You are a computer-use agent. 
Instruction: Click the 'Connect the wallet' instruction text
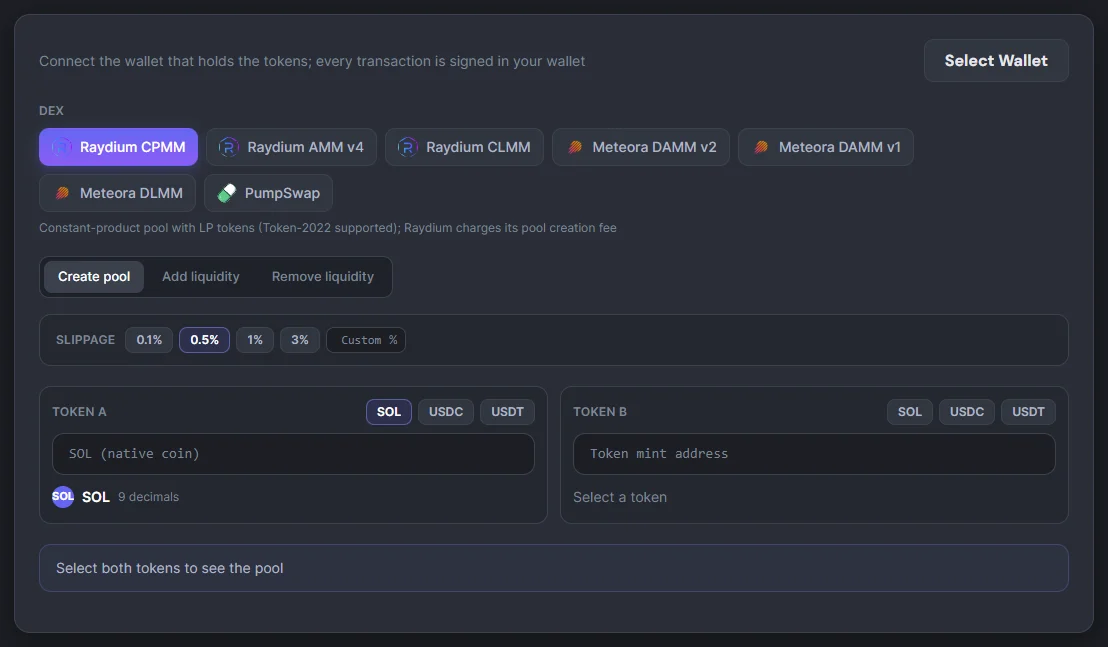(312, 61)
